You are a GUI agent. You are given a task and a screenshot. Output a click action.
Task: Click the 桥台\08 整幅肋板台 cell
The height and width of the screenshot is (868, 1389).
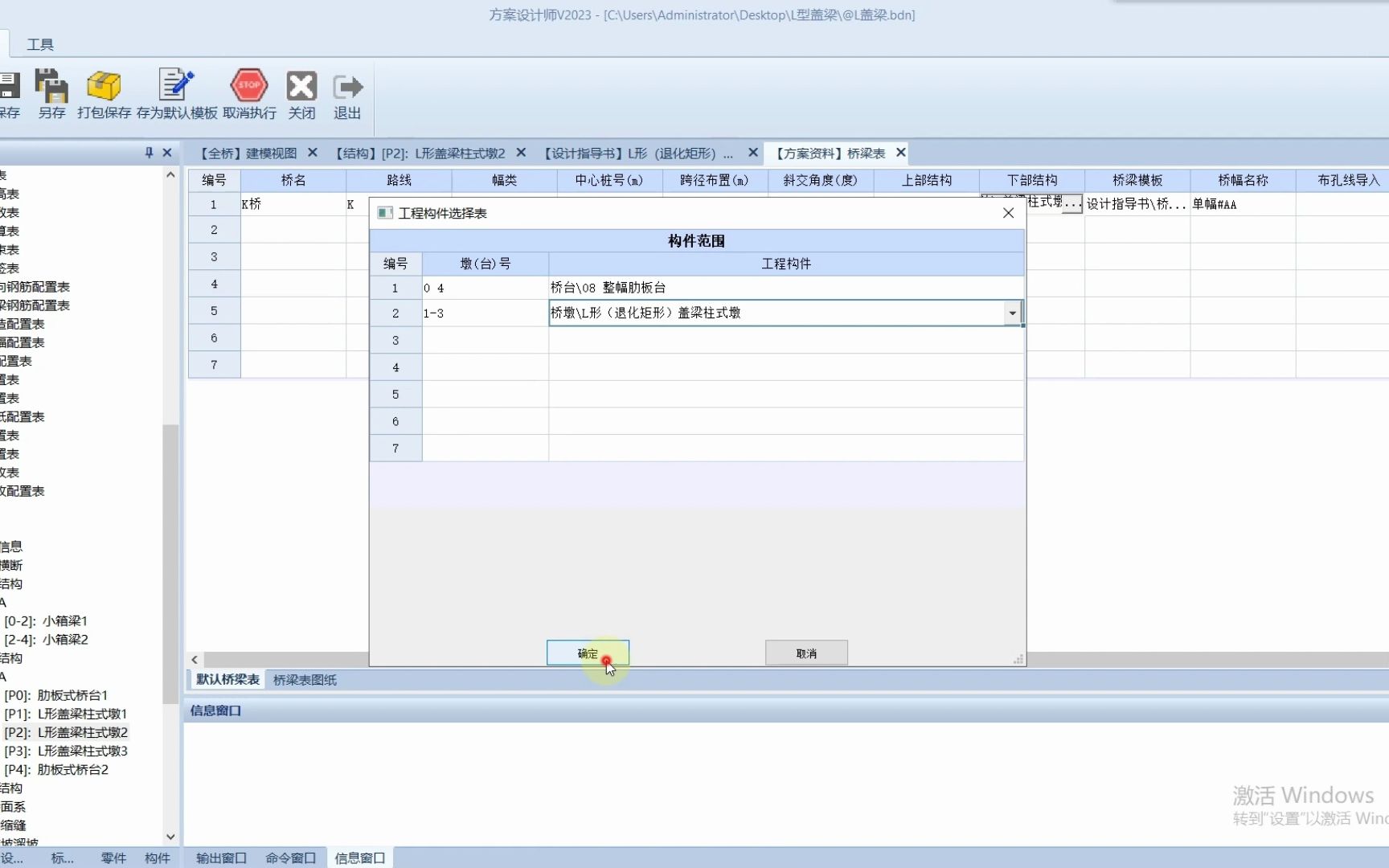pyautogui.click(x=786, y=288)
